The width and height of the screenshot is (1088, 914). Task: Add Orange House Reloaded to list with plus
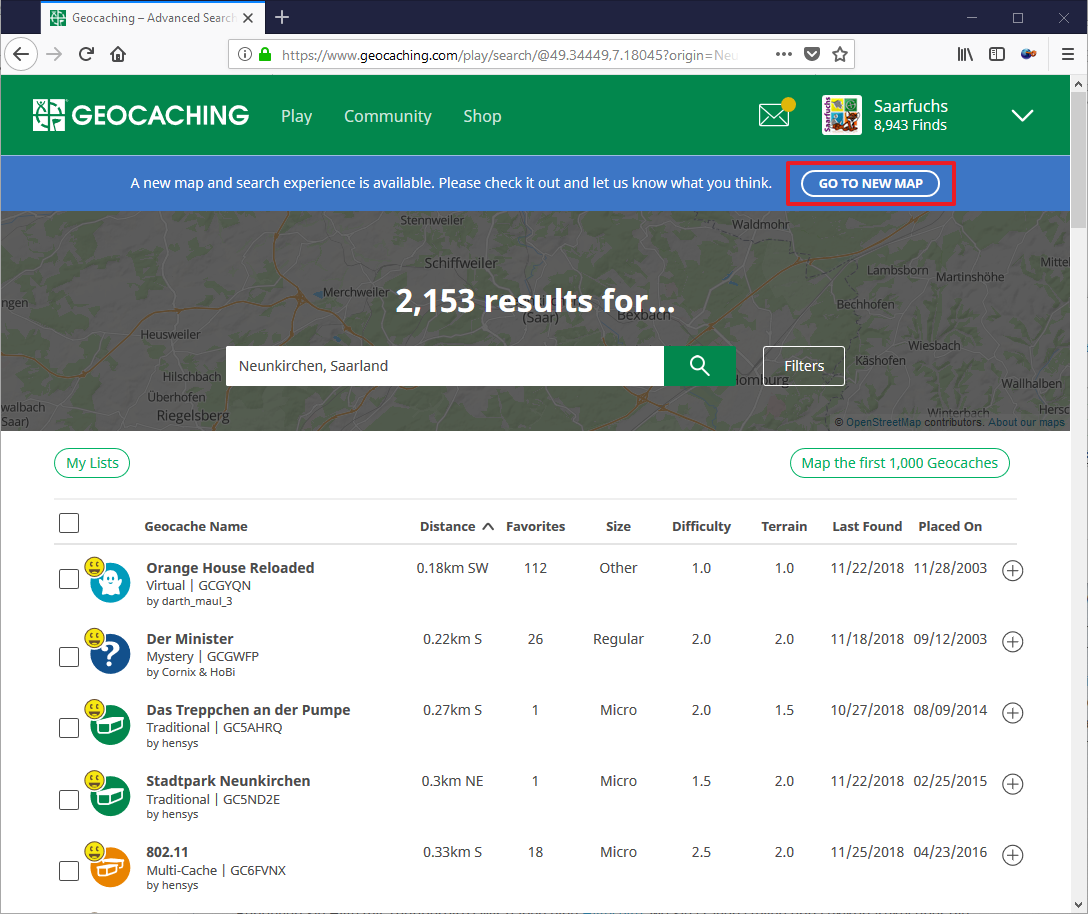pos(1013,570)
